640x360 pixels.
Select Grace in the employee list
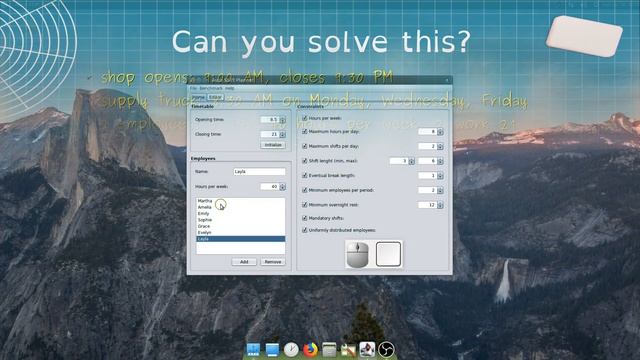pyautogui.click(x=240, y=226)
